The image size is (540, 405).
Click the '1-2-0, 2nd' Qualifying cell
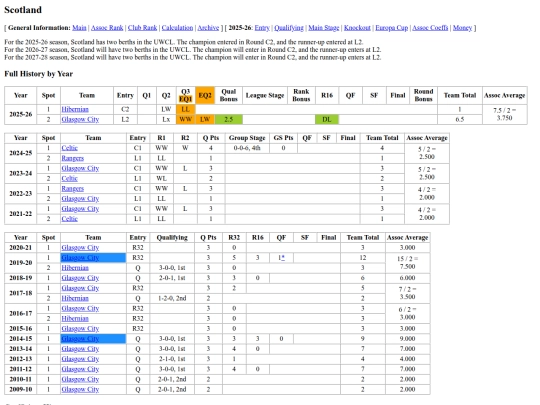tap(172, 298)
